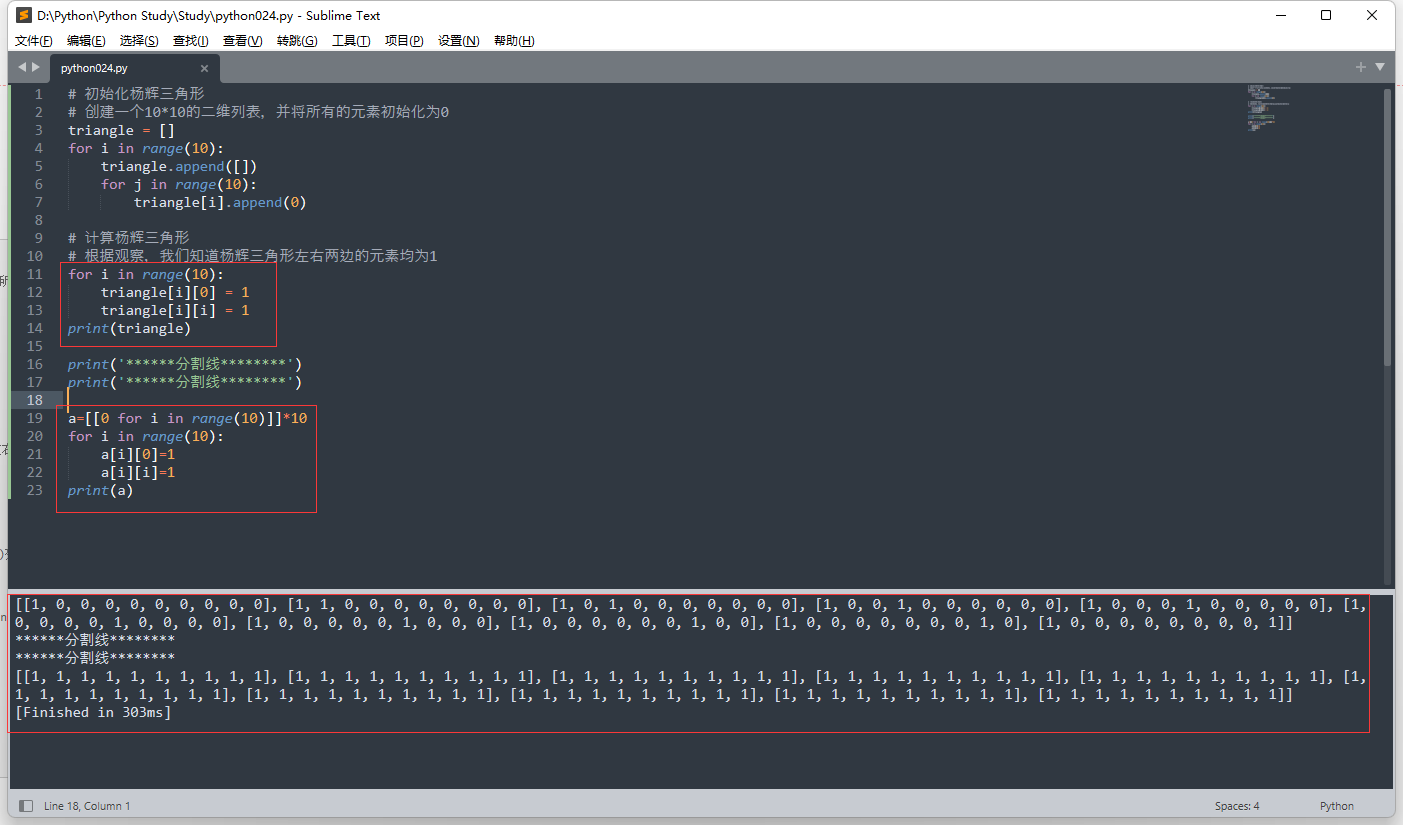Image resolution: width=1403 pixels, height=825 pixels.
Task: Toggle the side bar icon in status bar
Action: tap(26, 806)
